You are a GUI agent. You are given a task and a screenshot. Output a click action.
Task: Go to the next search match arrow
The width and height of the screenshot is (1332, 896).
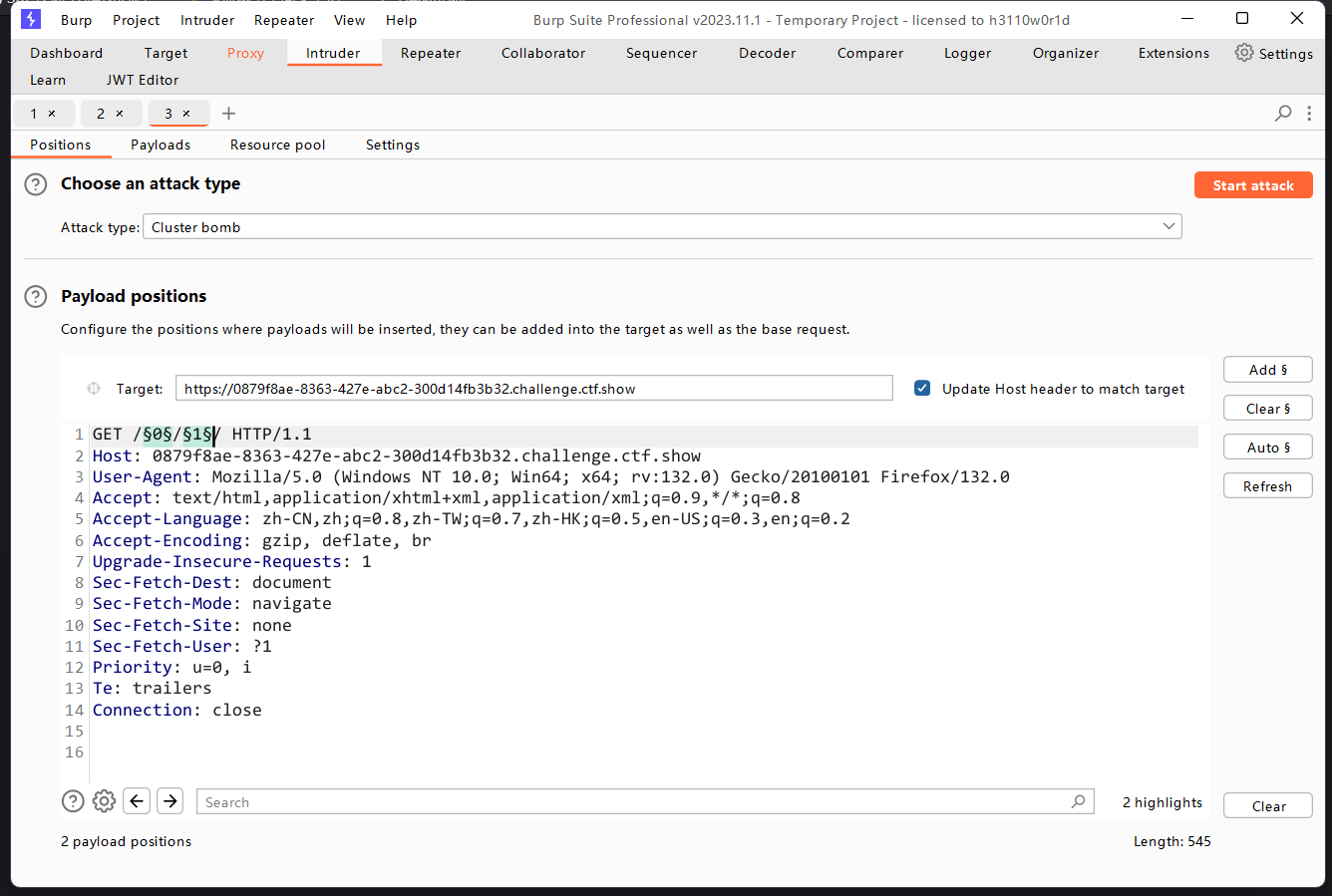170,800
